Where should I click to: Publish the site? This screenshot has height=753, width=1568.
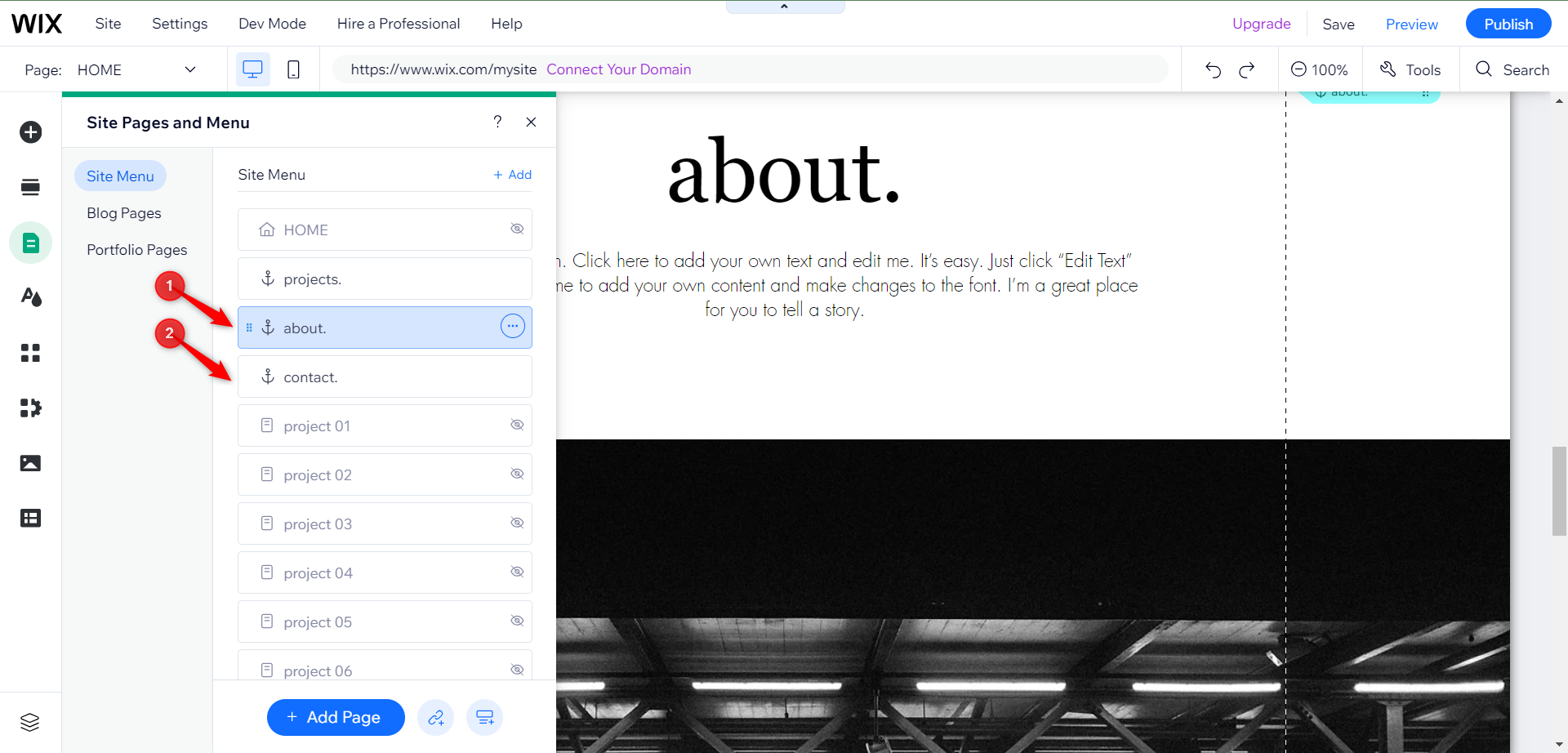(1508, 24)
